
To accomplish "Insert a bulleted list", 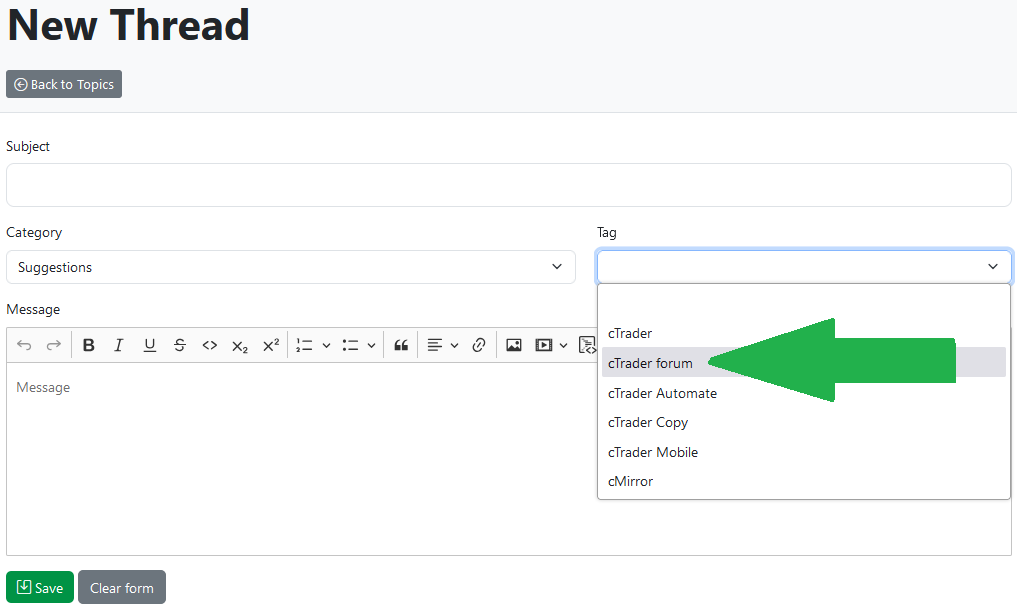I will tap(350, 345).
